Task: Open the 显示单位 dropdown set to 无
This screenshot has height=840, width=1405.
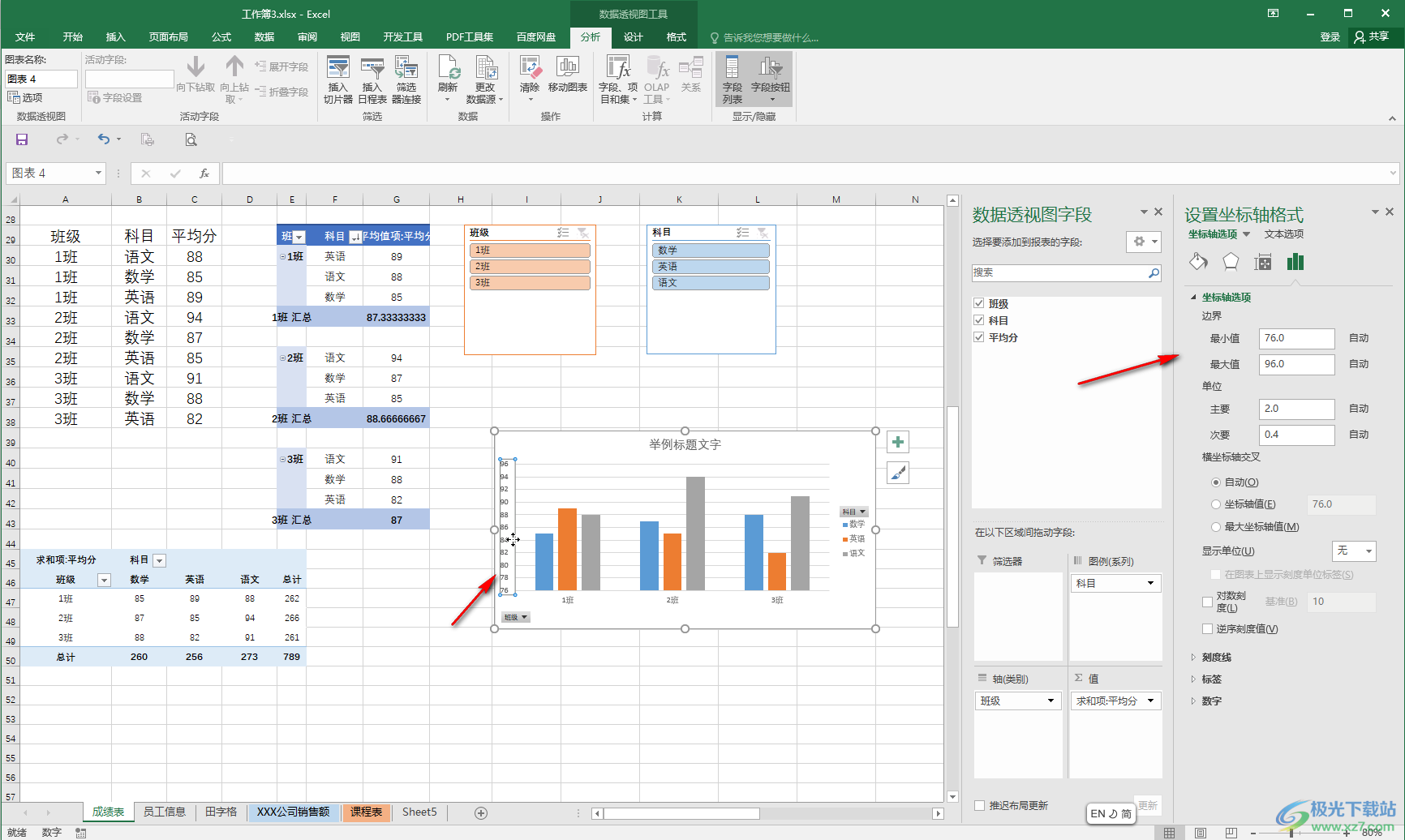Action: point(1354,551)
